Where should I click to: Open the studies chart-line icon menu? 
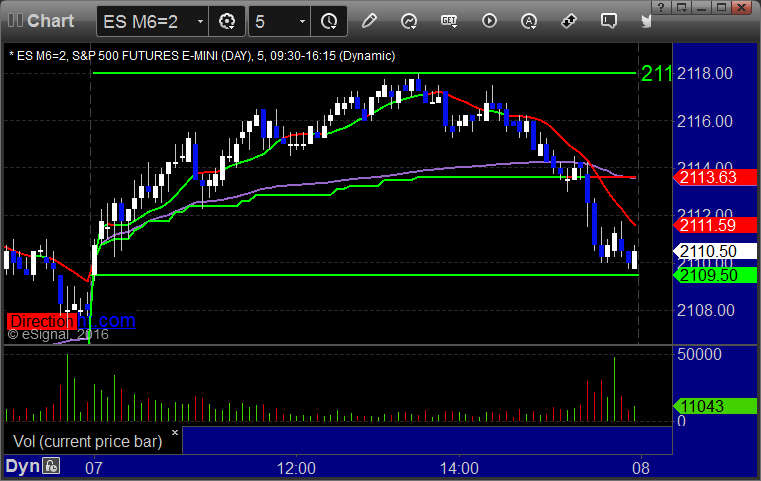coord(409,21)
